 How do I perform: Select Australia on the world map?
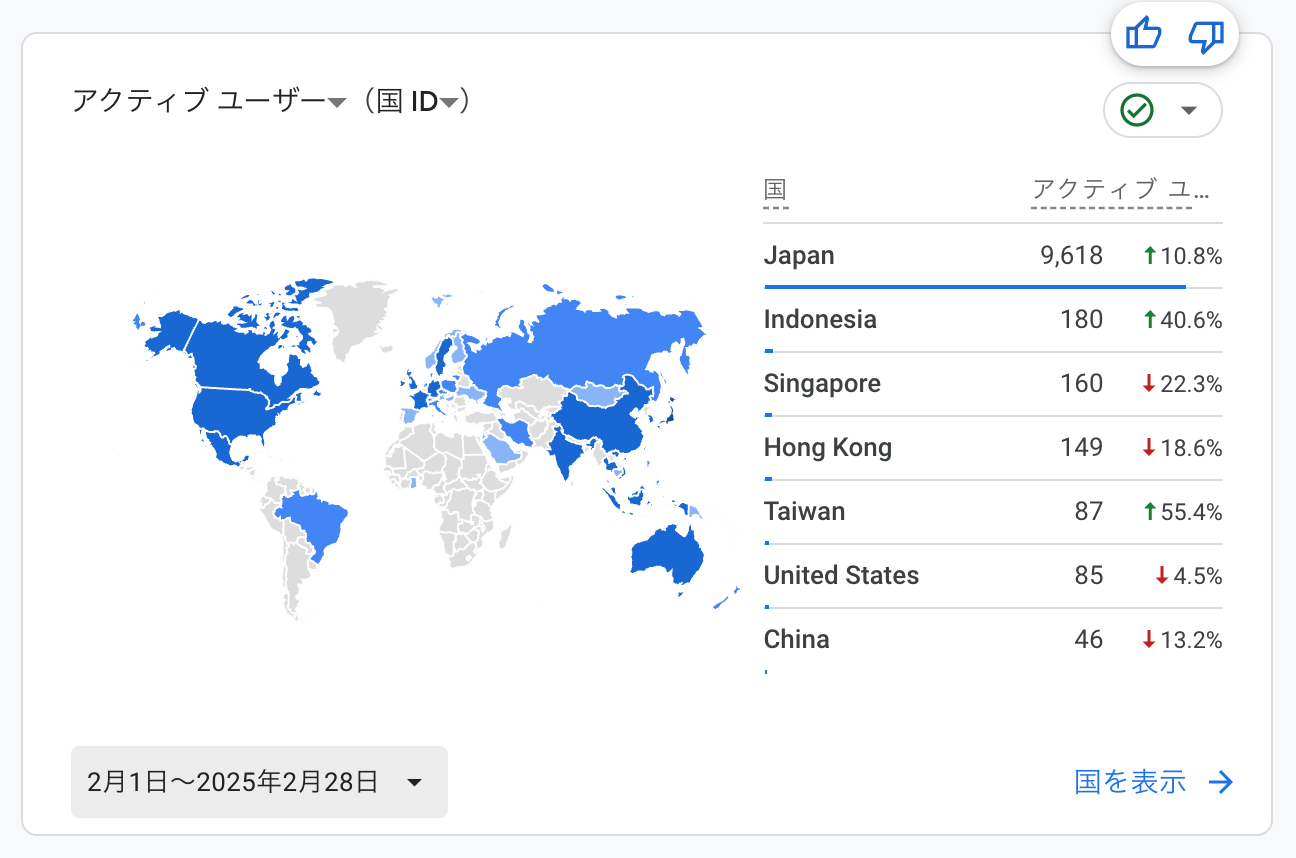pos(665,550)
